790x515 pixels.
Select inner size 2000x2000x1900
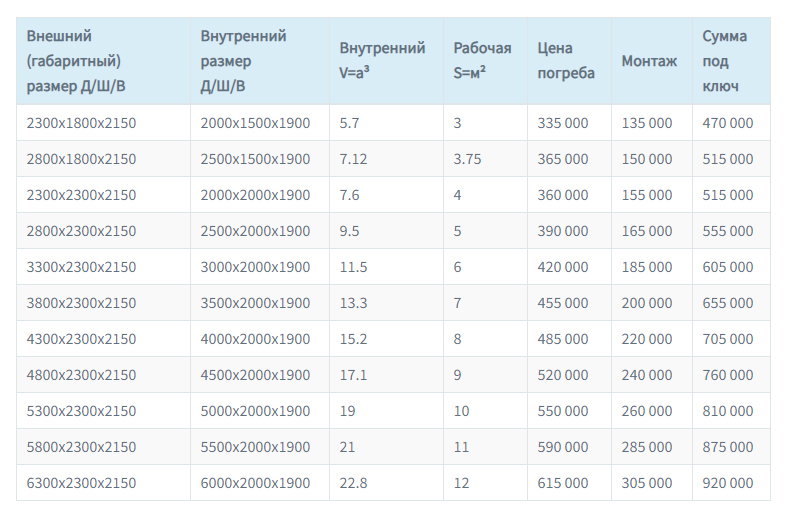pyautogui.click(x=255, y=195)
